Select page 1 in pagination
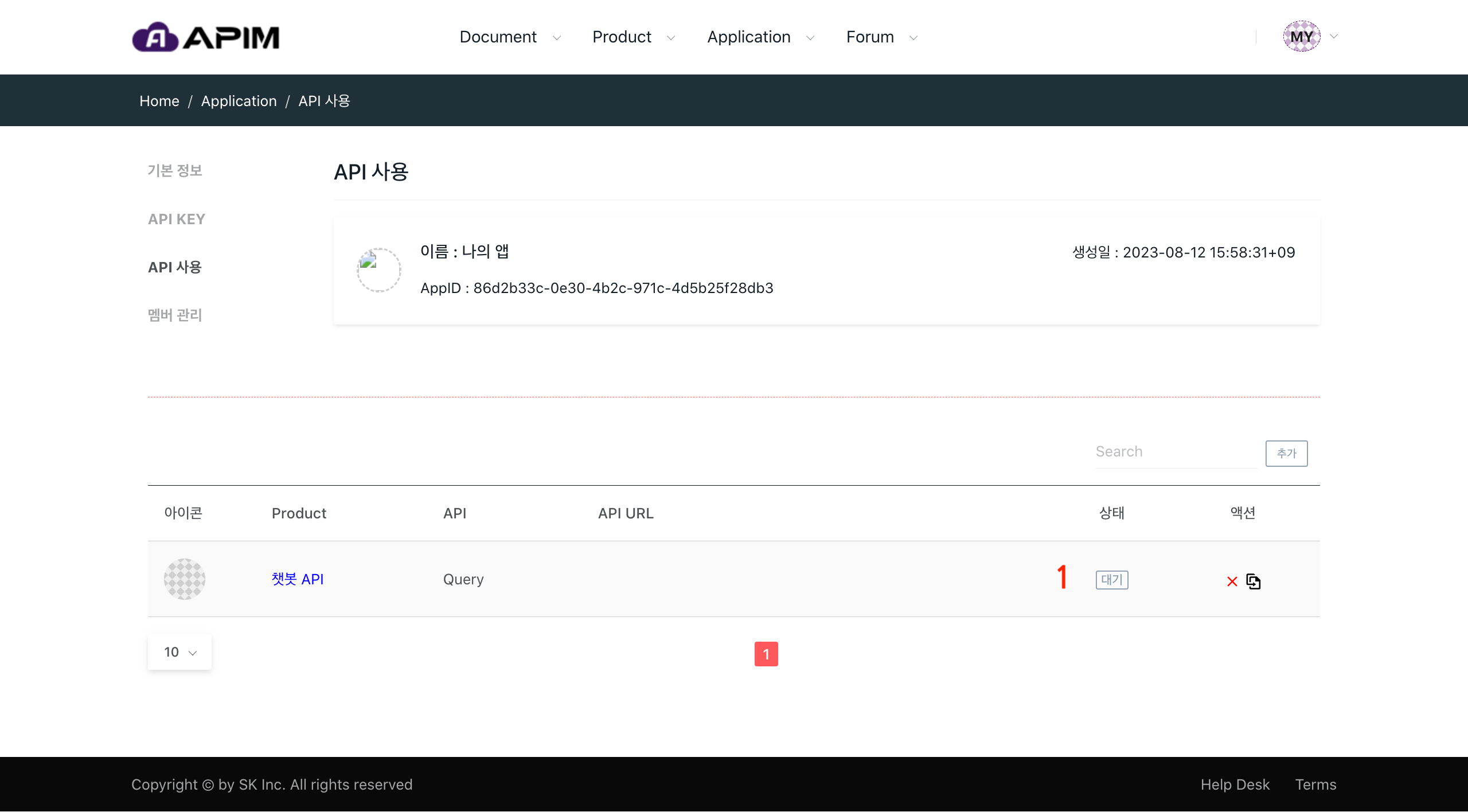 (x=766, y=654)
